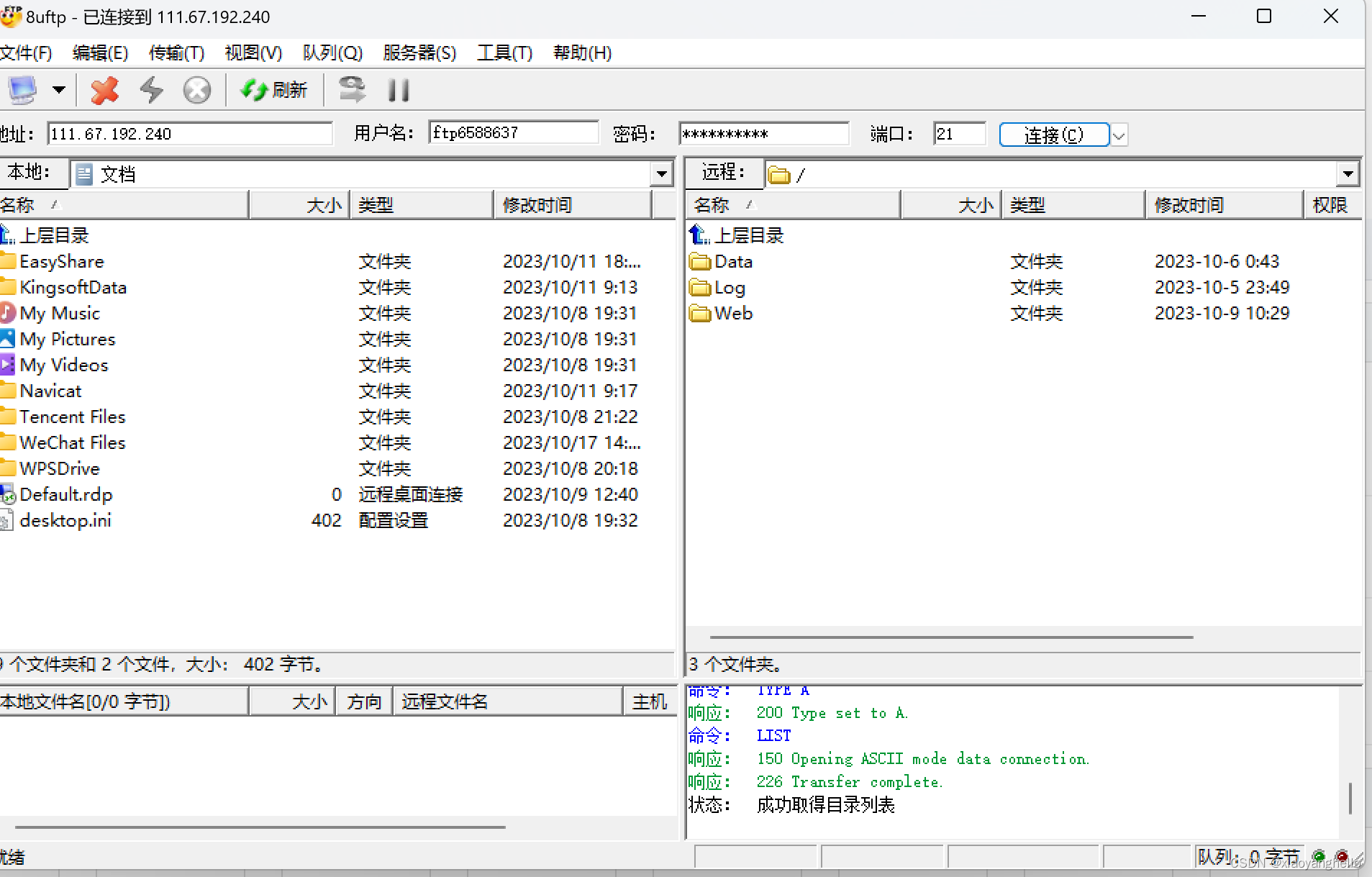Select the Navicat folder

42,391
